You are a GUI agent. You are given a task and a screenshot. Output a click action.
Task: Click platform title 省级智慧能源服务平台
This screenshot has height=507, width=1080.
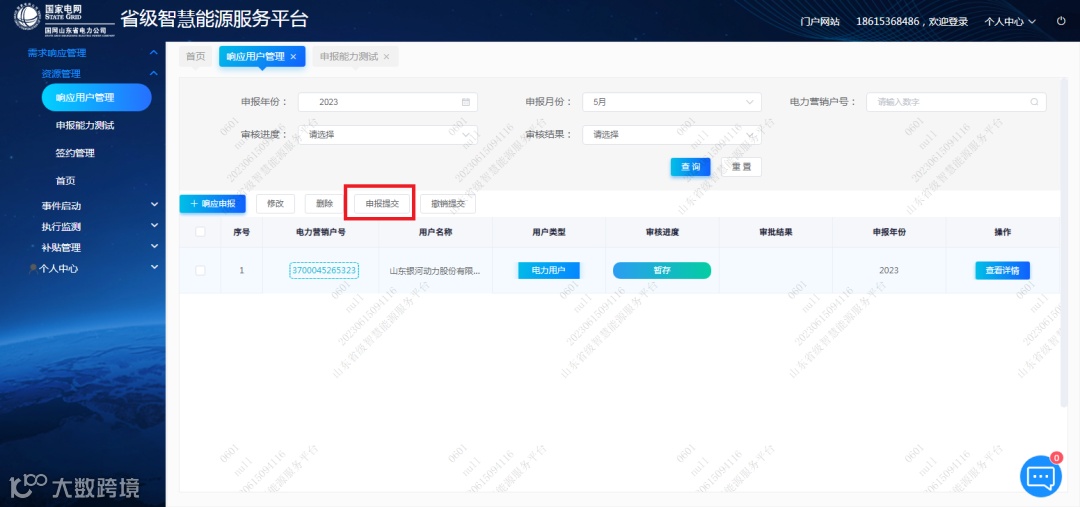[x=214, y=19]
